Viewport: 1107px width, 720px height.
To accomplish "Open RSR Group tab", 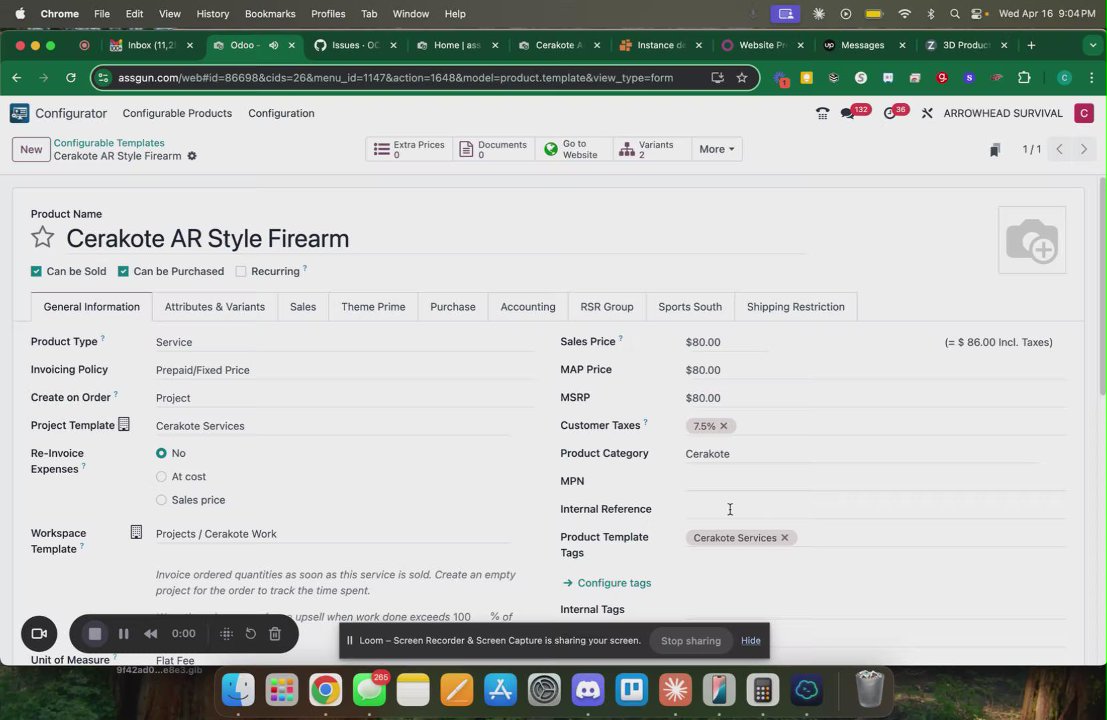I will (606, 306).
